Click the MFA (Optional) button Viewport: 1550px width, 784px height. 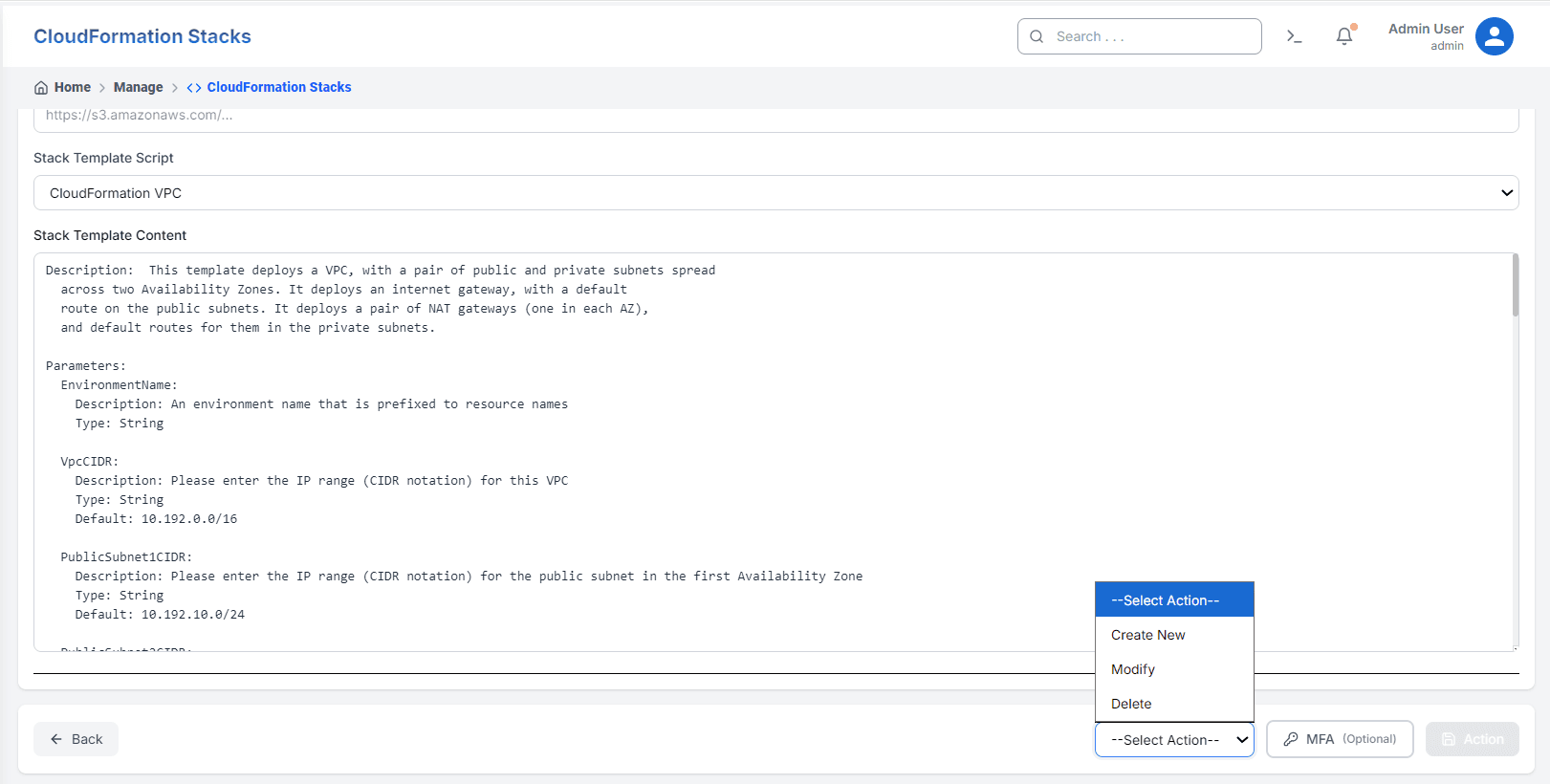click(x=1340, y=739)
